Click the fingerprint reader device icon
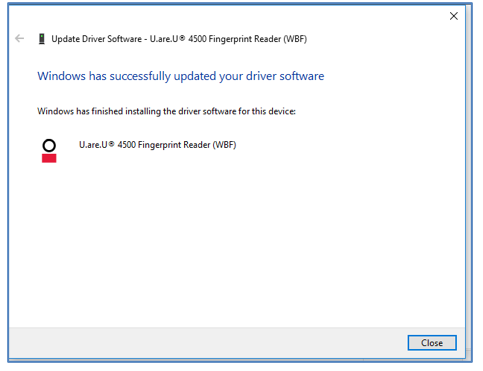The width and height of the screenshot is (483, 371). tap(49, 151)
